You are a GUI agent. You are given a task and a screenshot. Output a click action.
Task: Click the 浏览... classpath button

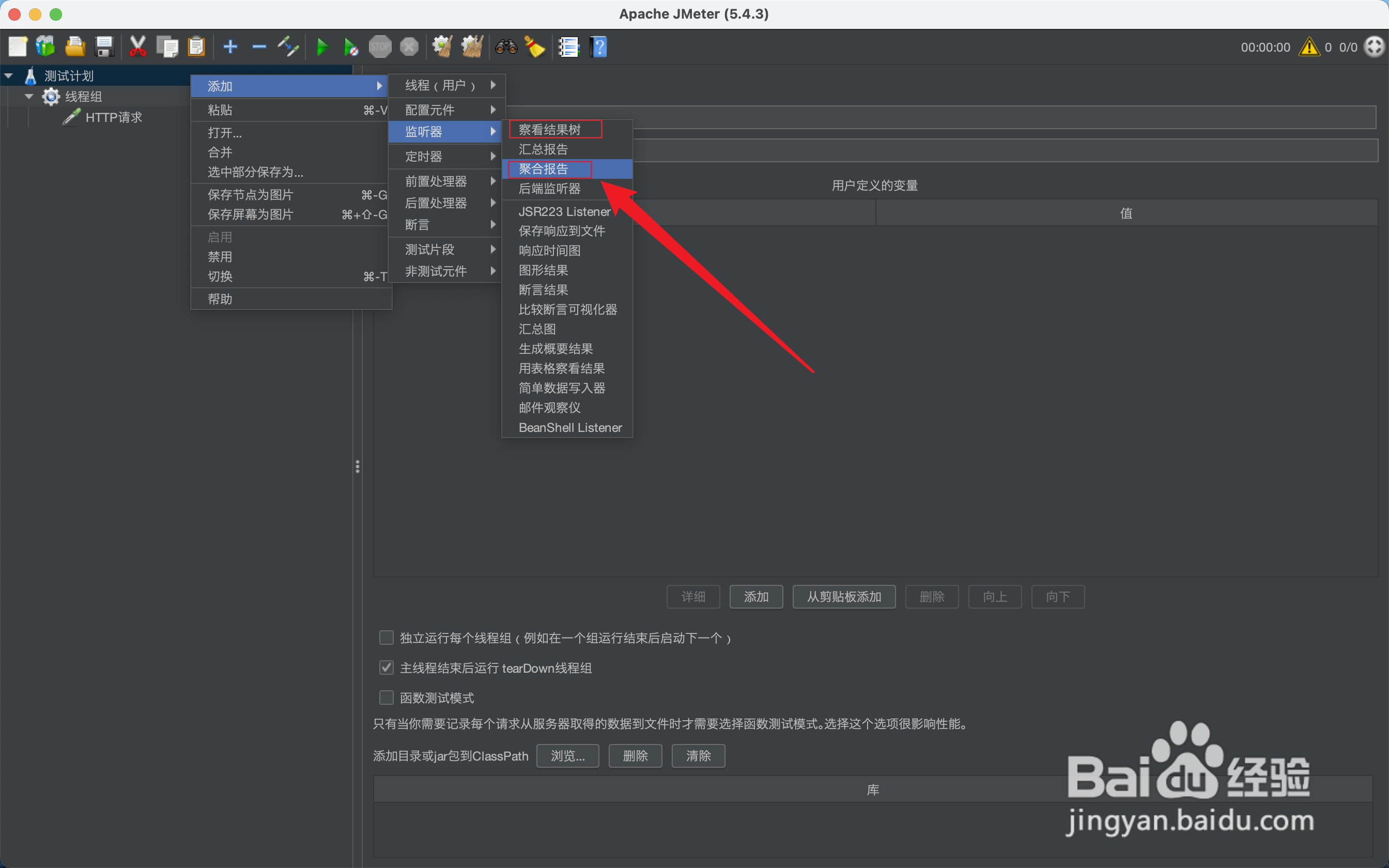(567, 755)
